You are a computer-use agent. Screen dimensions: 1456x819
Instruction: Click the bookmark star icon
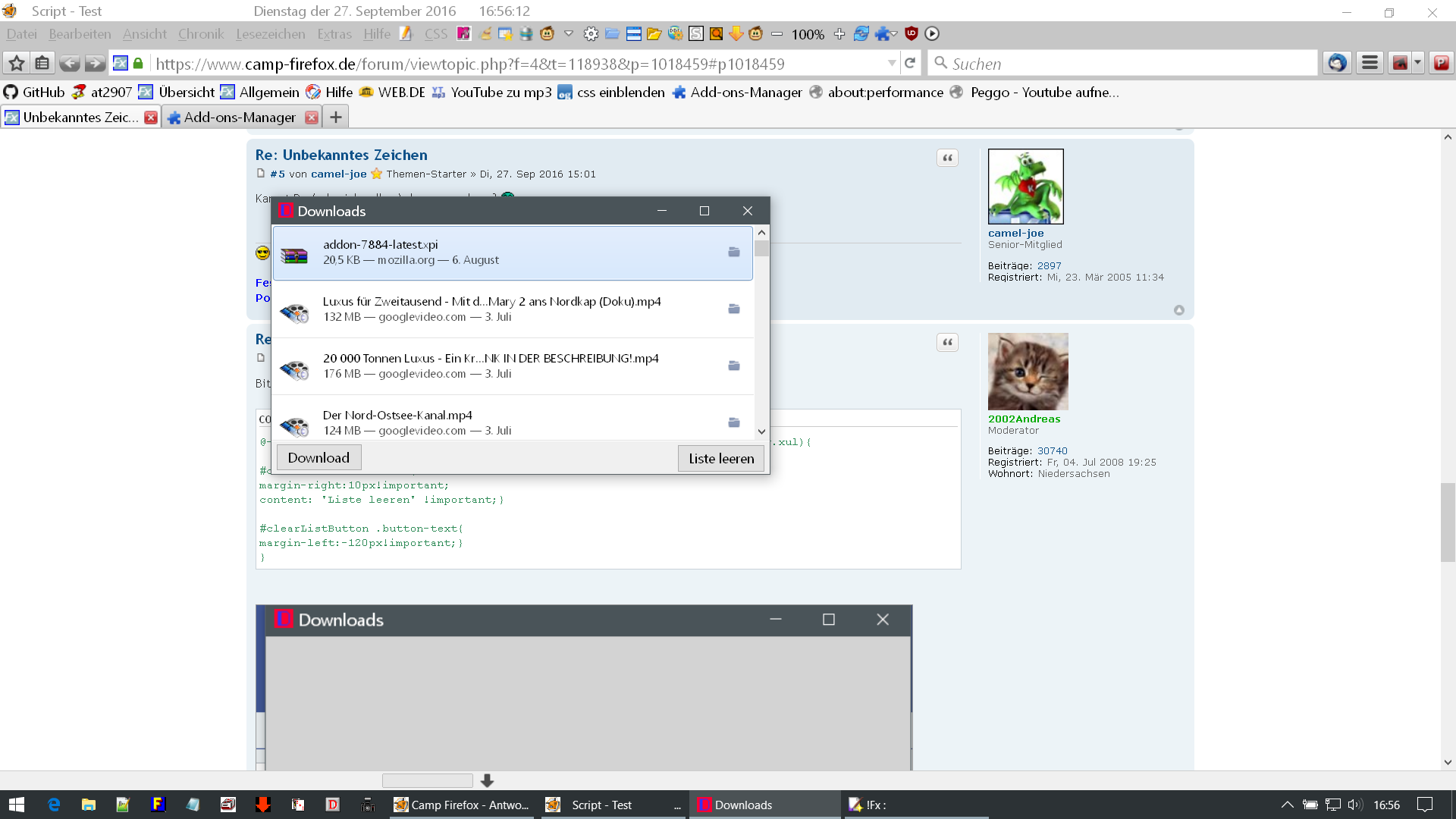pyautogui.click(x=17, y=64)
